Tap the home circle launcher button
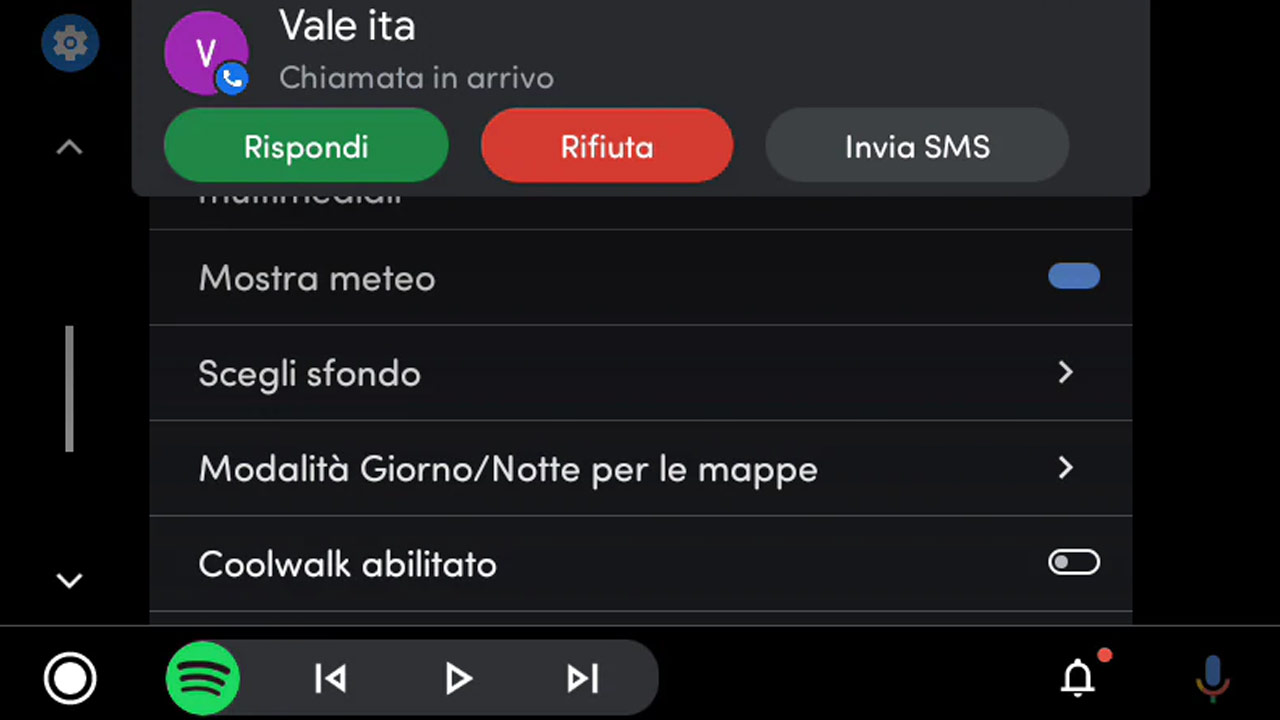The height and width of the screenshot is (720, 1280). 70,679
